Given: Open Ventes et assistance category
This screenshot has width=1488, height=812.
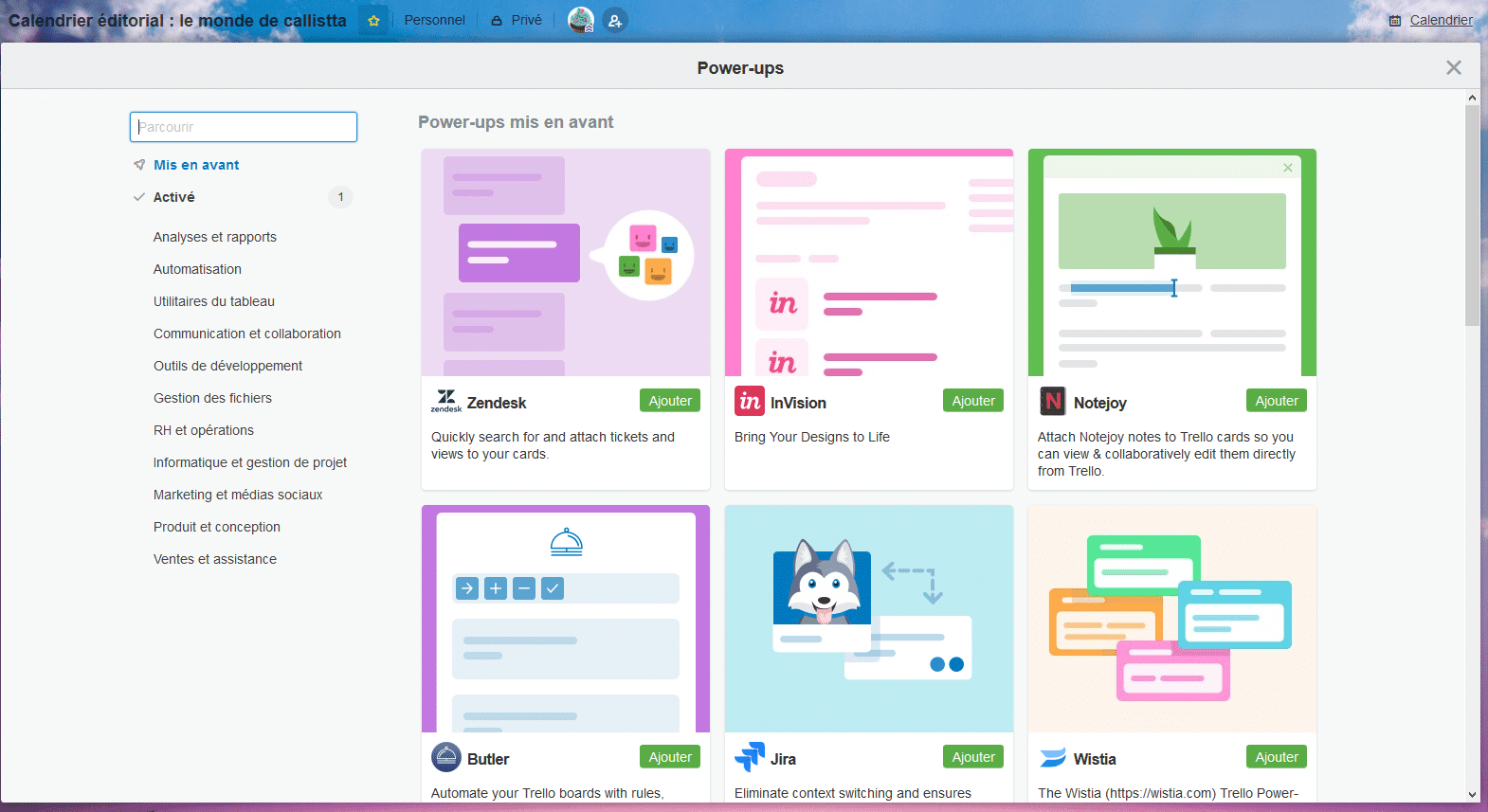Looking at the screenshot, I should 215,559.
